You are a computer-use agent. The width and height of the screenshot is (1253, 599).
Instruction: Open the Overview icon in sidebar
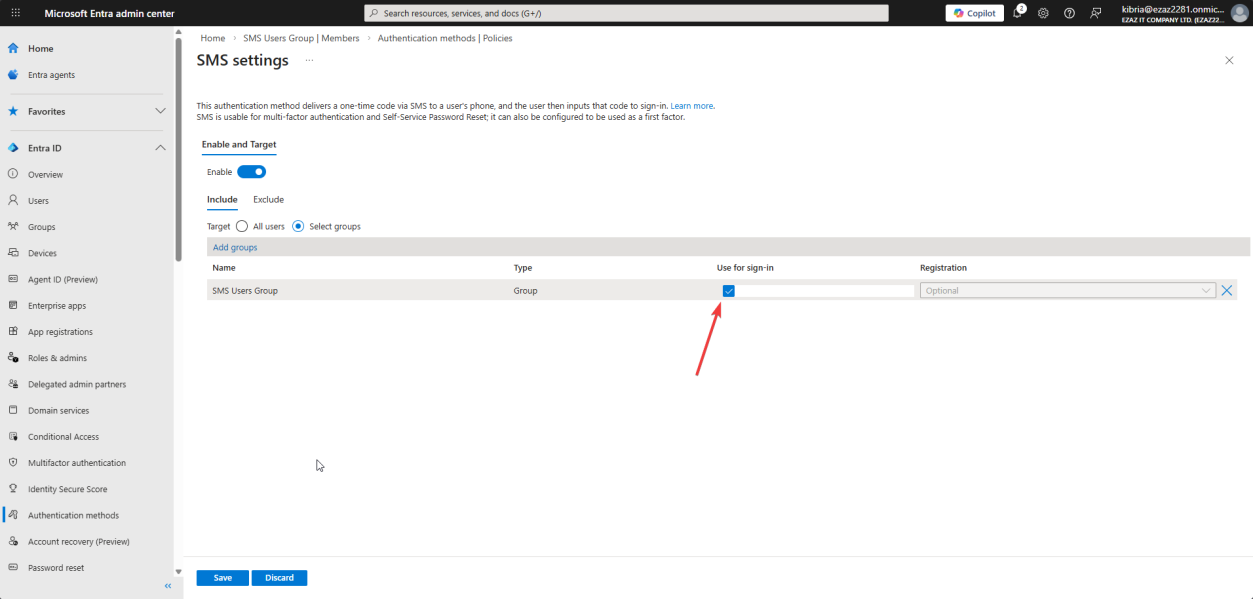coord(13,174)
